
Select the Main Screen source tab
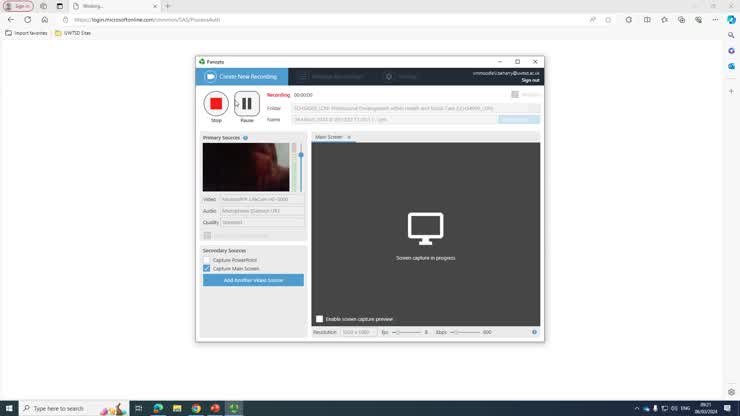[328, 137]
